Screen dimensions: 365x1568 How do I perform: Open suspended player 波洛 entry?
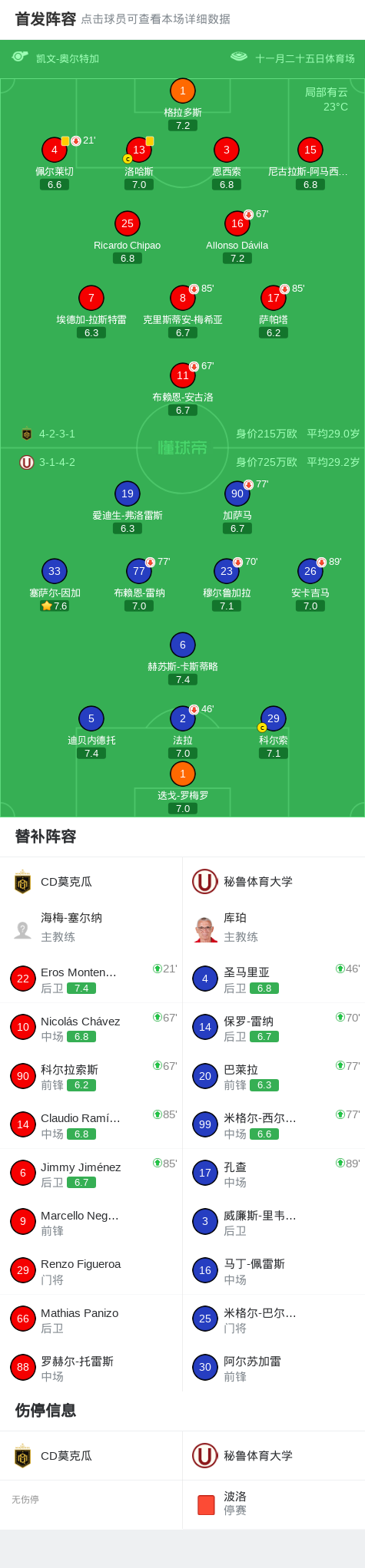click(x=274, y=1504)
